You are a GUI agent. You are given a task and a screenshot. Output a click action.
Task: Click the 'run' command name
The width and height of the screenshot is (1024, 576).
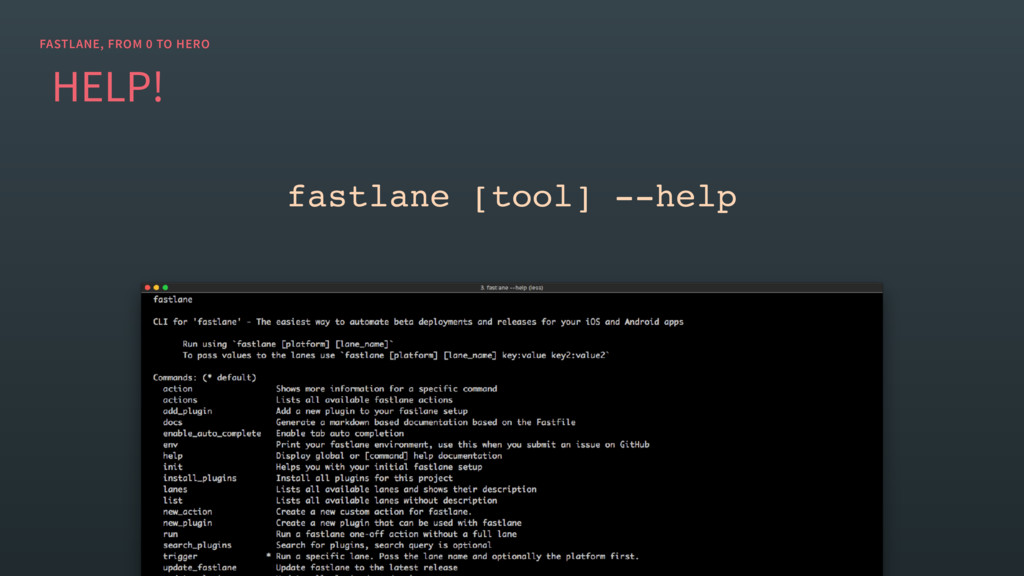(170, 534)
